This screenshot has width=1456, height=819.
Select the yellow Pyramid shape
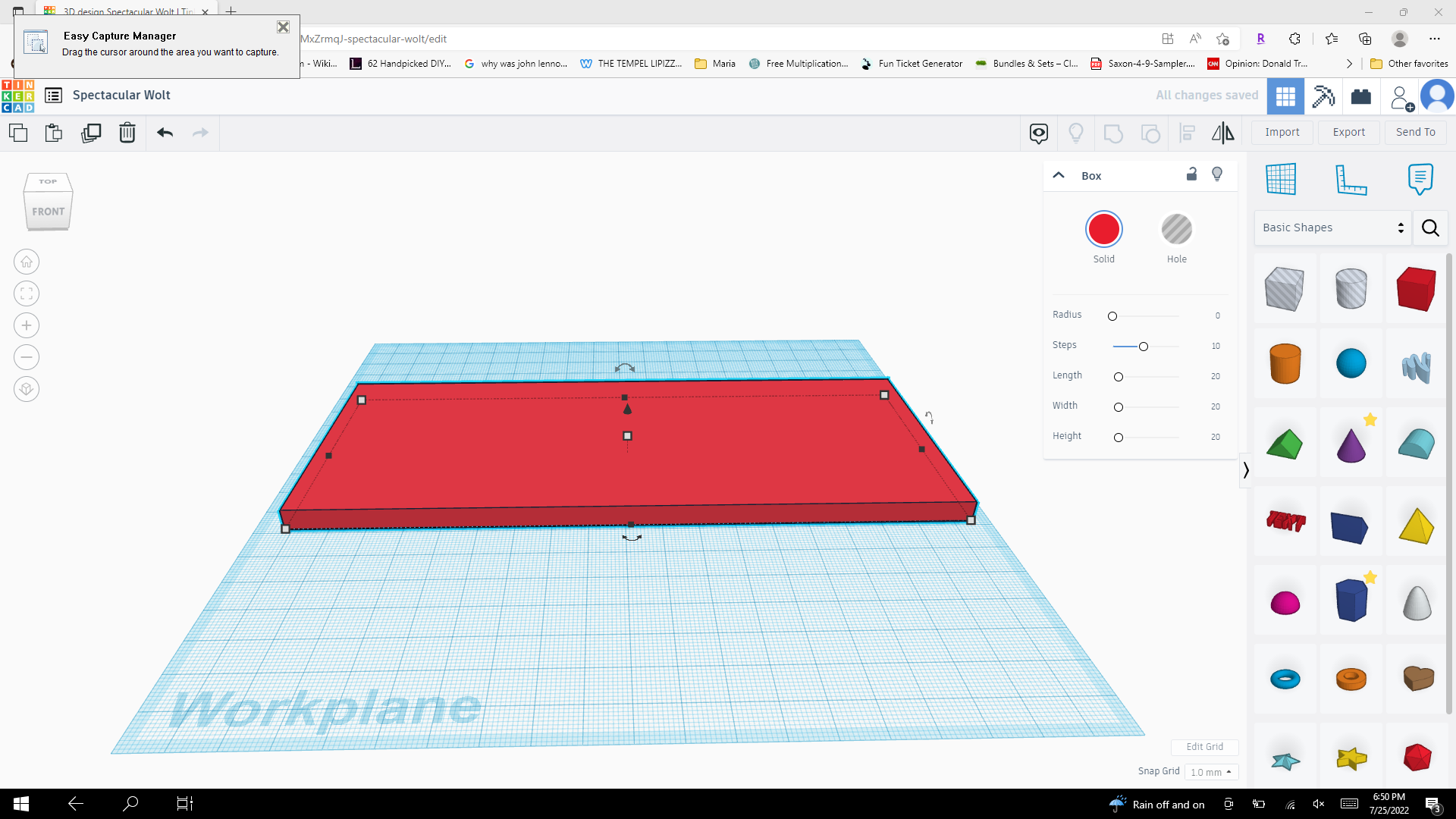1417,526
